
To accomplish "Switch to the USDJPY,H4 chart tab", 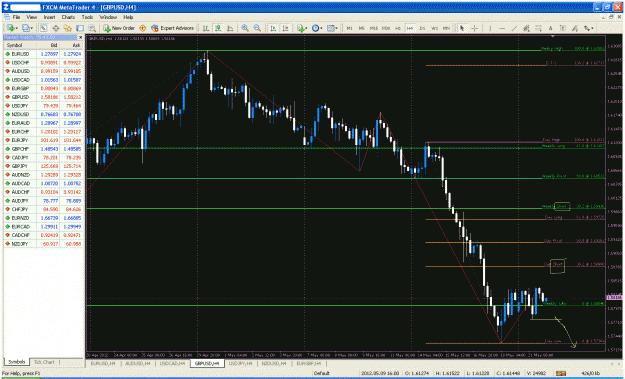I will pos(240,363).
